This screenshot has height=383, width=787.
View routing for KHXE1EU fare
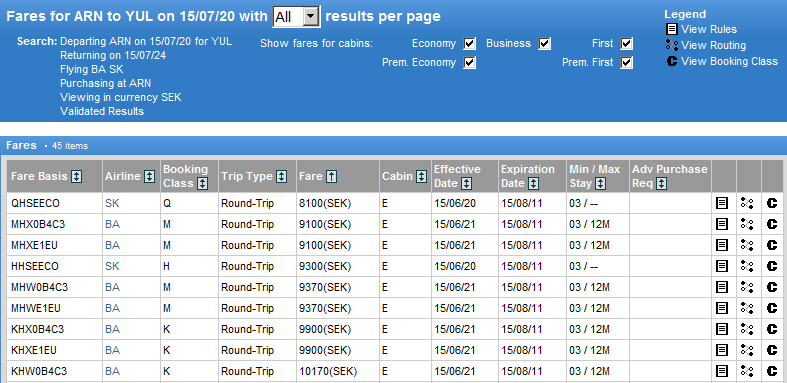point(747,350)
